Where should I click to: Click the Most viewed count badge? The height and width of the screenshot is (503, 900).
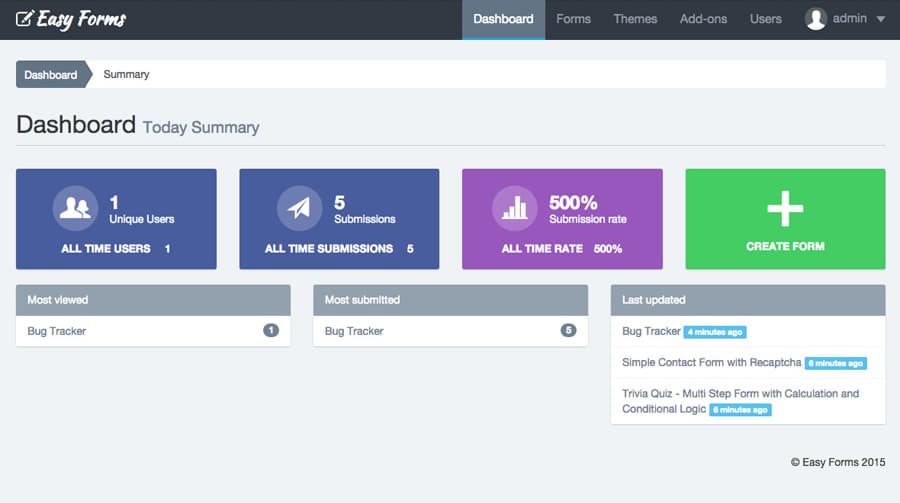click(270, 331)
